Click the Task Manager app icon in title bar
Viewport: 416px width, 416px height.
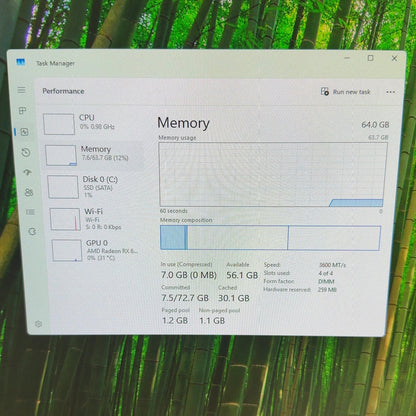[x=21, y=62]
